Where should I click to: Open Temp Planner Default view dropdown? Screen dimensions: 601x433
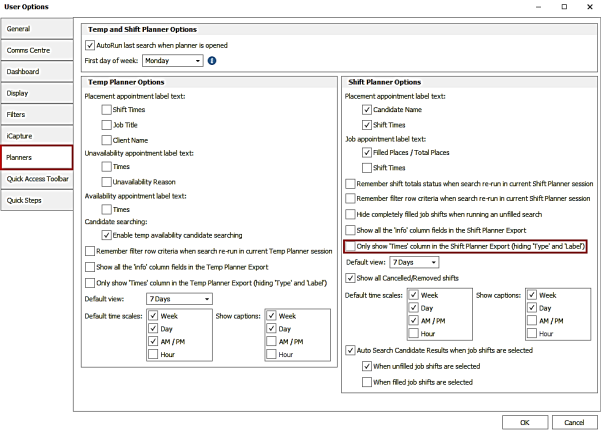click(x=179, y=299)
